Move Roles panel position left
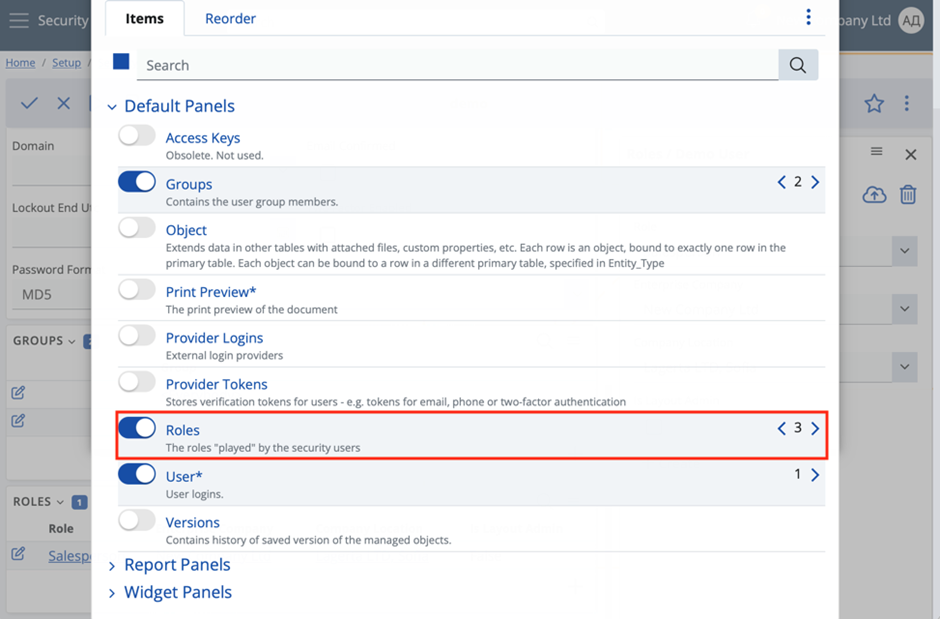940x619 pixels. click(781, 428)
